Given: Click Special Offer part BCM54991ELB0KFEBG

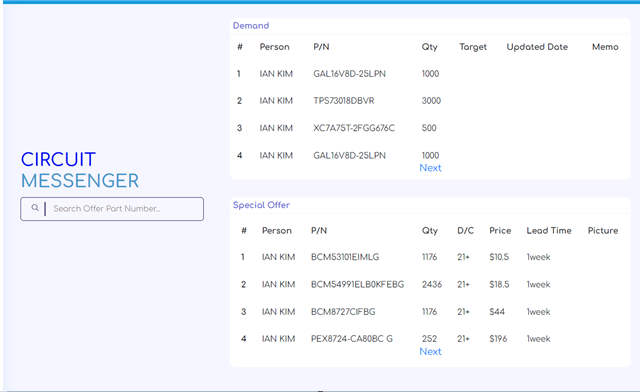Looking at the screenshot, I should click(358, 285).
